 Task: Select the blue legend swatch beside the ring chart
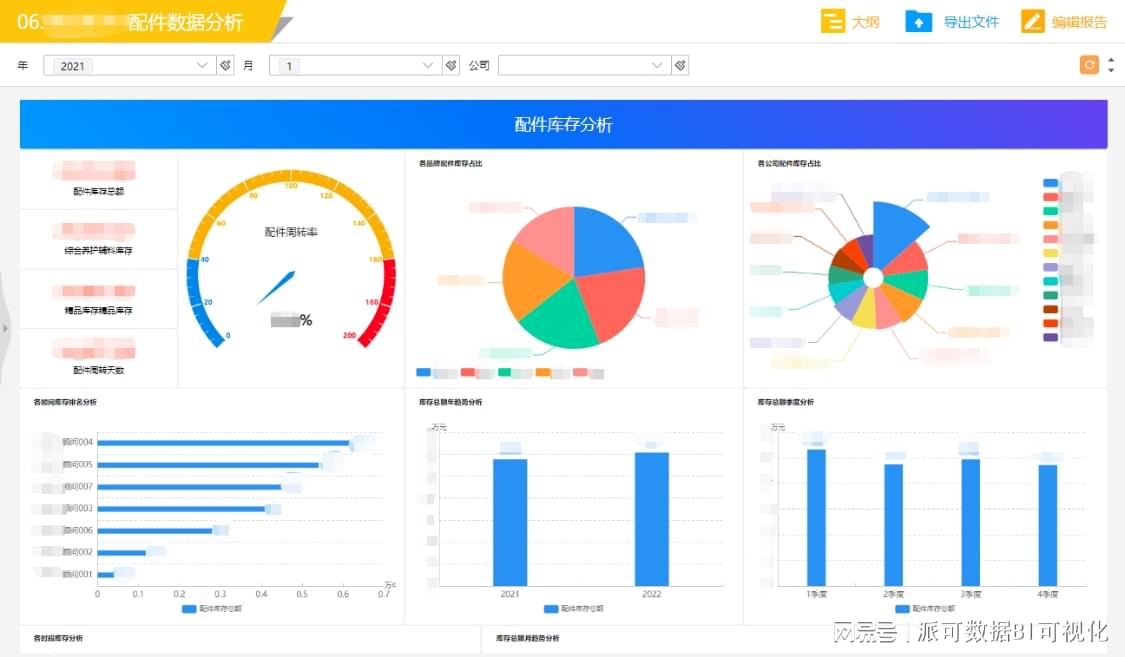[x=1050, y=182]
